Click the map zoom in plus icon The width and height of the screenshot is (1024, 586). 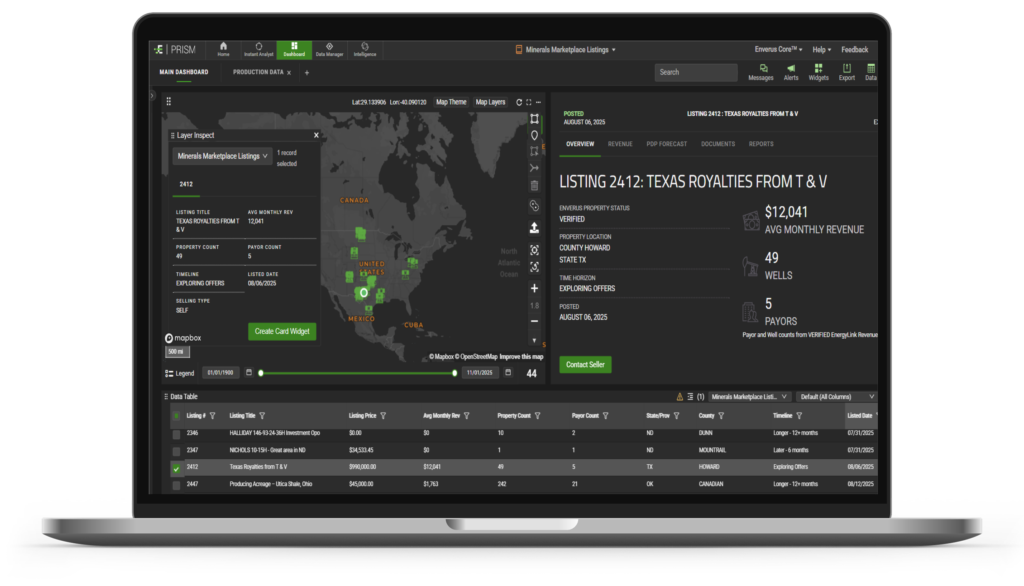[534, 288]
